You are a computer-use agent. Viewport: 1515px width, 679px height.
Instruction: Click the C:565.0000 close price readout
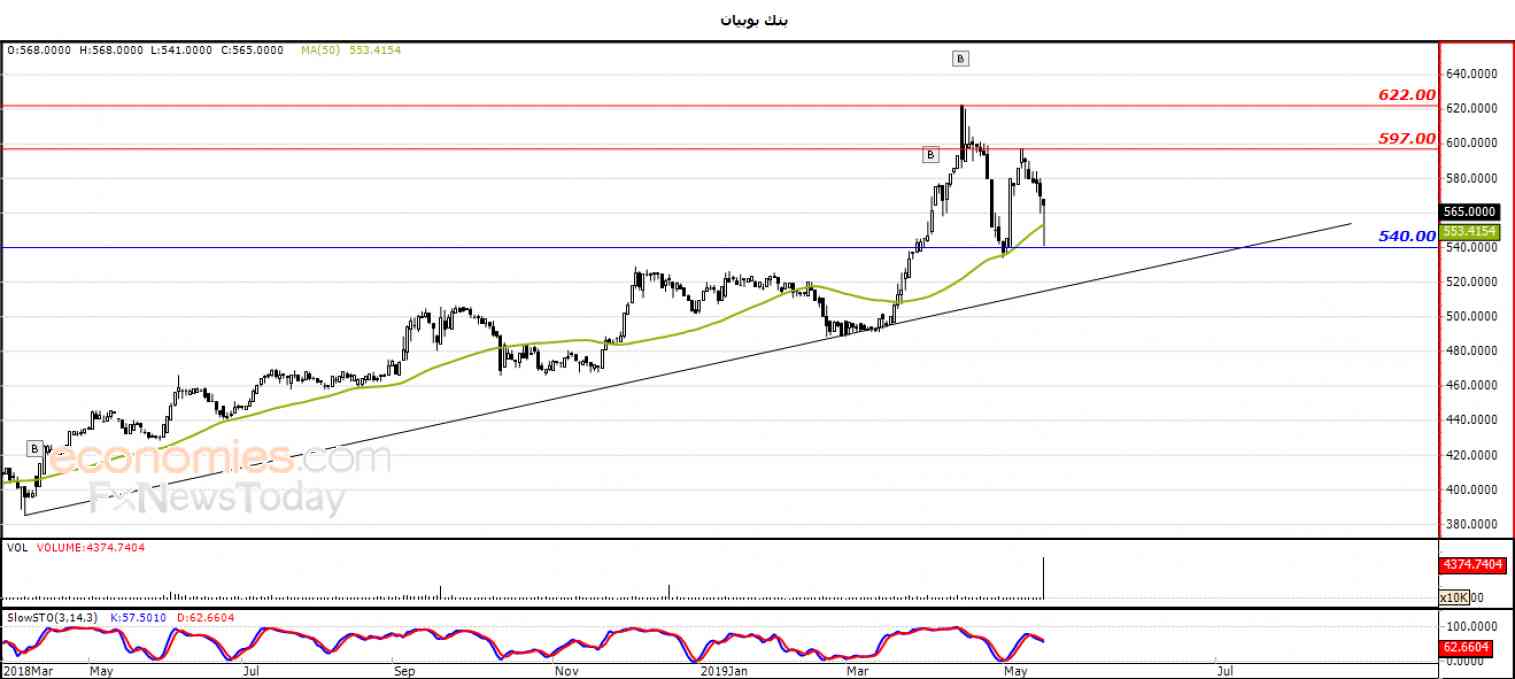[253, 49]
